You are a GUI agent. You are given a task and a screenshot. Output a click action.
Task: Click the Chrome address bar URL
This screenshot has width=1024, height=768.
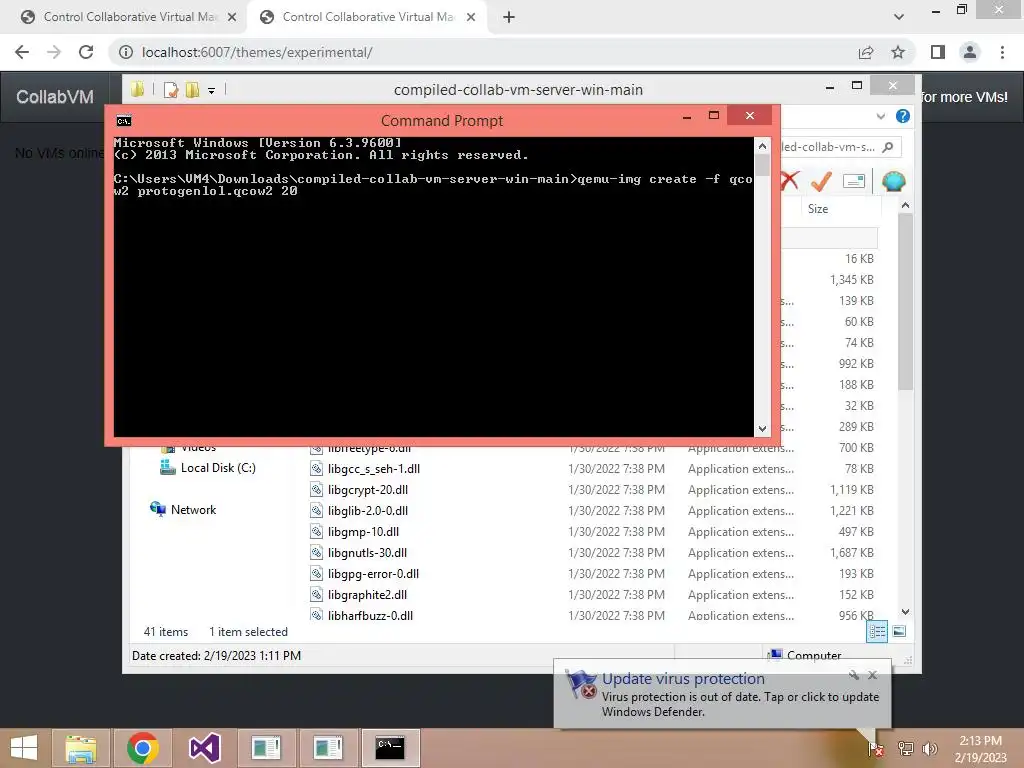coord(257,52)
